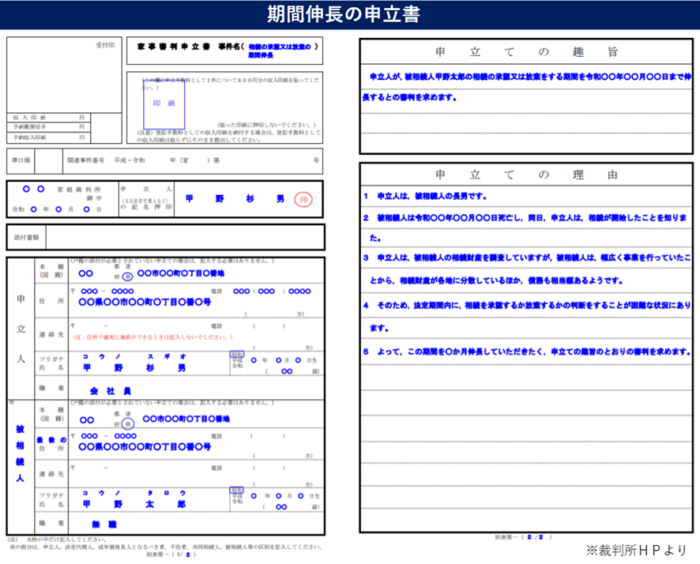Viewport: 700px width, 564px height.
Task: Select signature name 甲野杉男 beside the seal
Action: pyautogui.click(x=235, y=199)
